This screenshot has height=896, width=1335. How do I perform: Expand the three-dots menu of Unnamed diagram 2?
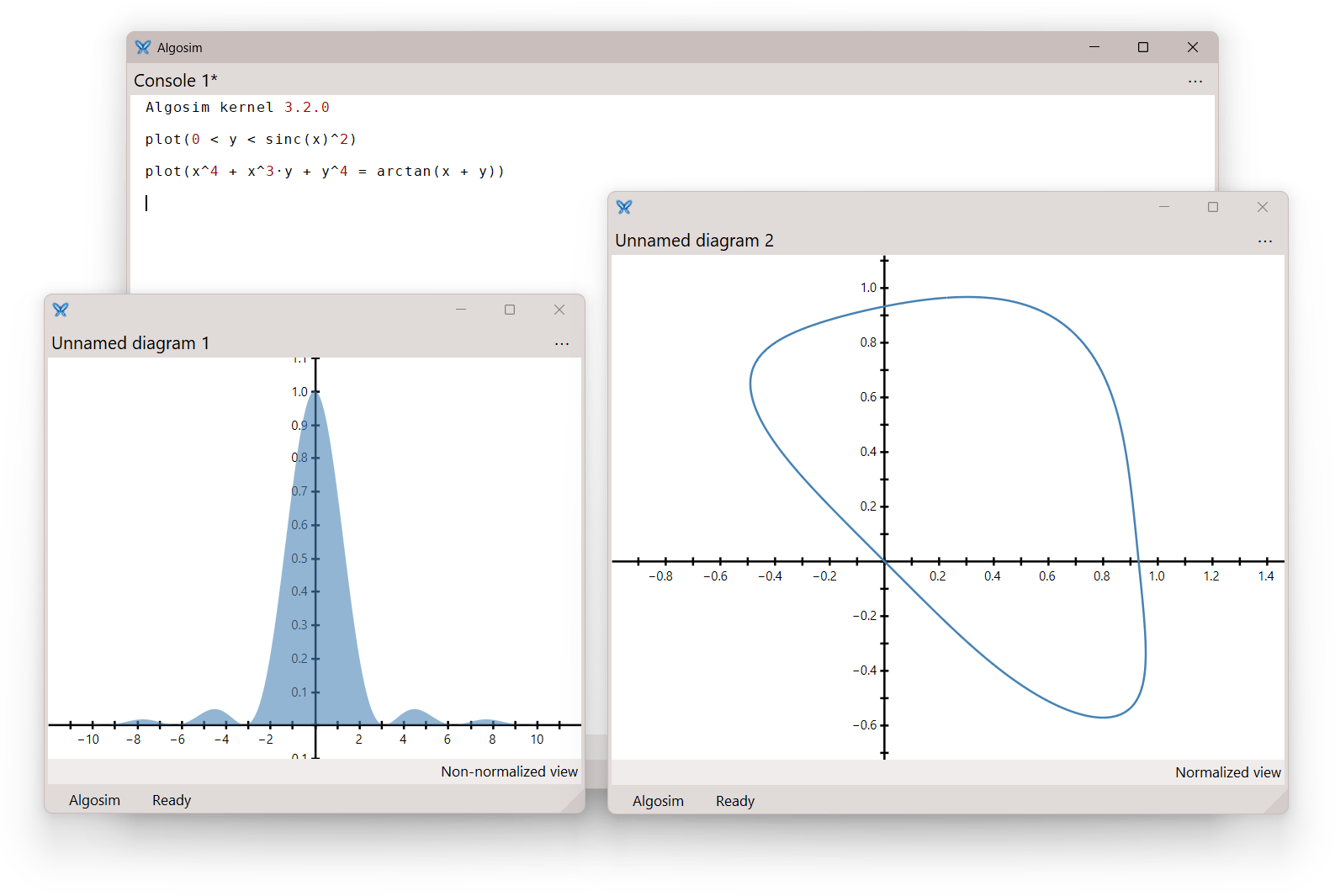[1264, 241]
